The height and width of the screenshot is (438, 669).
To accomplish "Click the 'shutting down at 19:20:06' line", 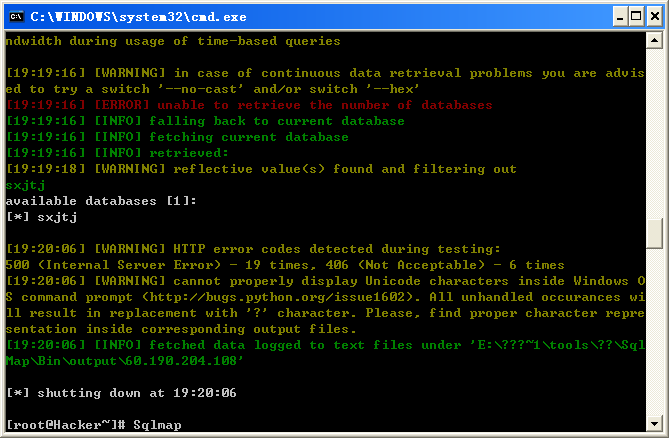I will 121,393.
